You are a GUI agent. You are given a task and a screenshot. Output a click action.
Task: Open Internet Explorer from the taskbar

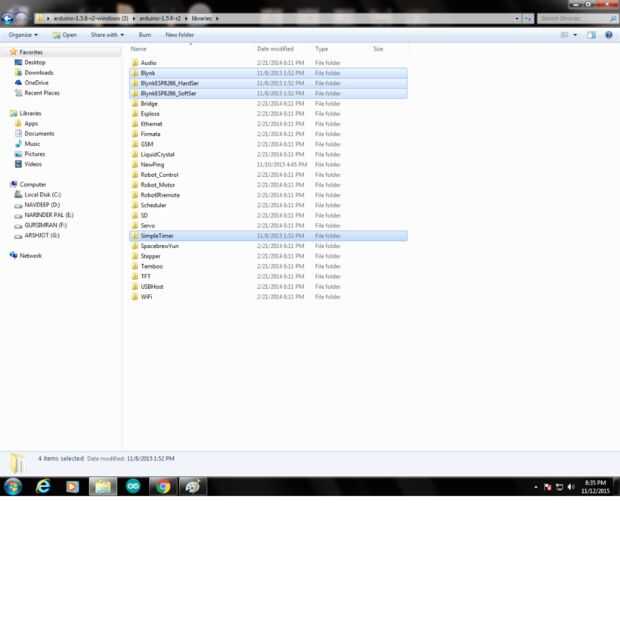tap(43, 486)
